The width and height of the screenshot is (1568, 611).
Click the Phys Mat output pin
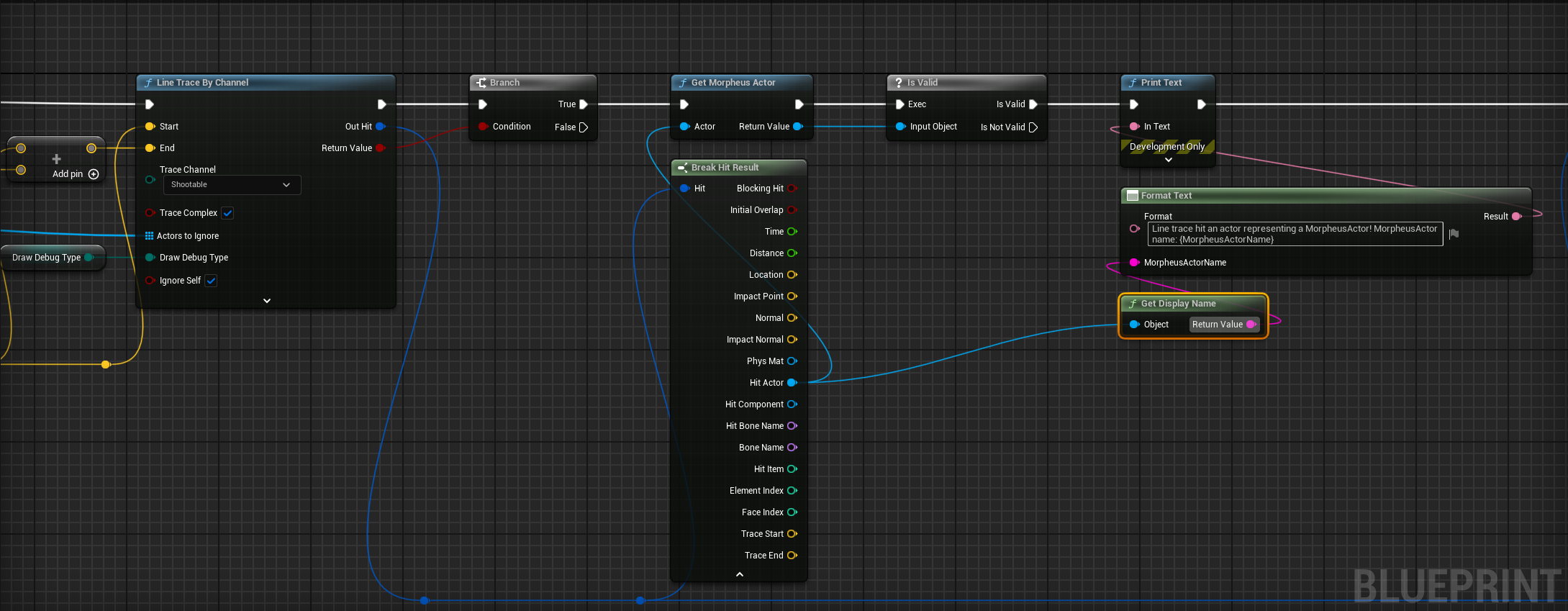[792, 361]
